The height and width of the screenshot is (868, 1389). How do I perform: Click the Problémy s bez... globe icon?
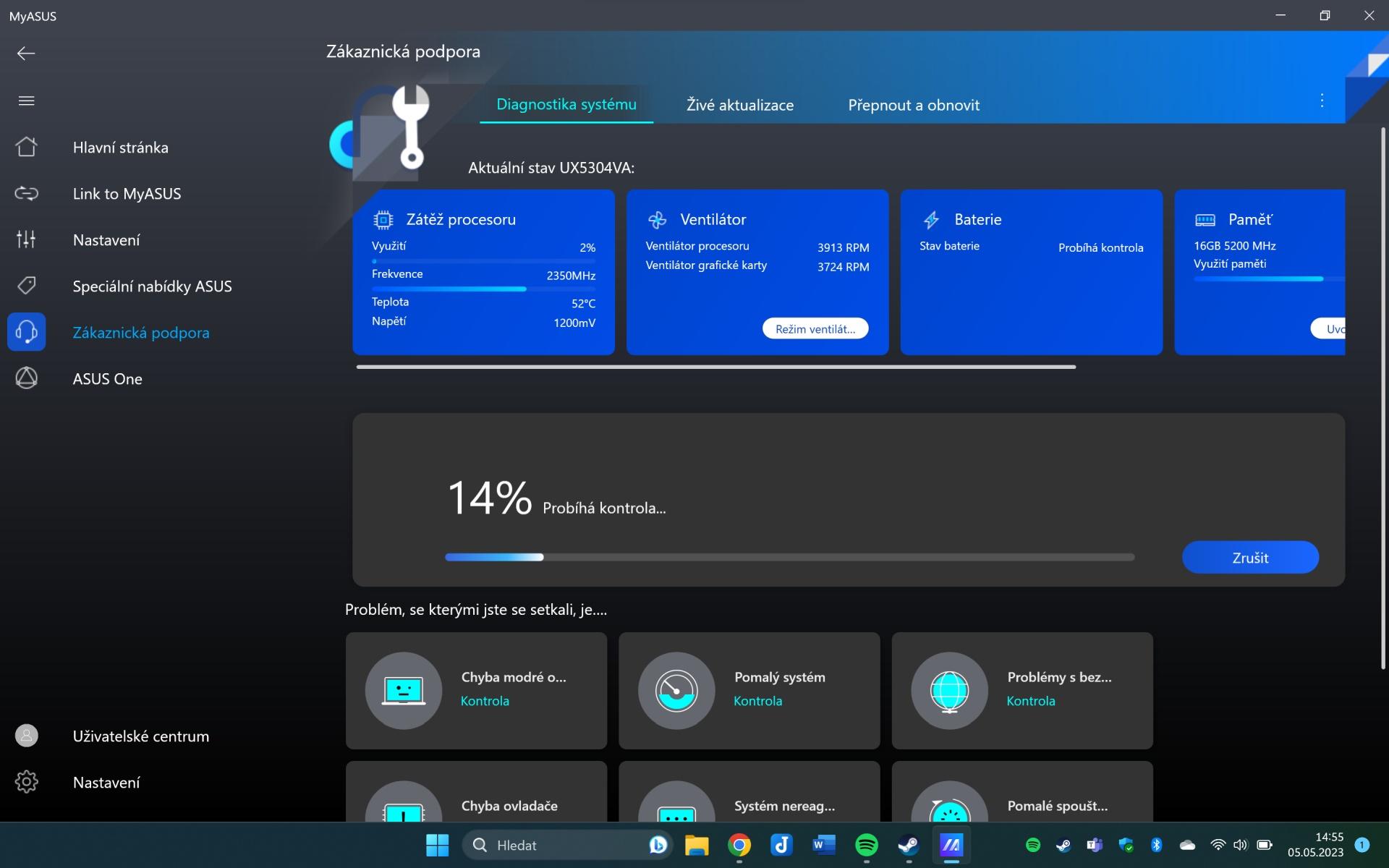[949, 691]
